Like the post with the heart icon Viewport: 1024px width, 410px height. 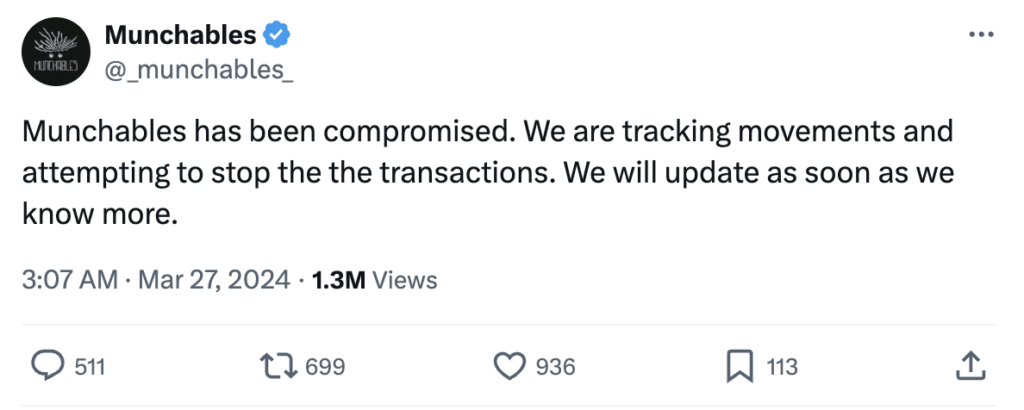[x=510, y=366]
